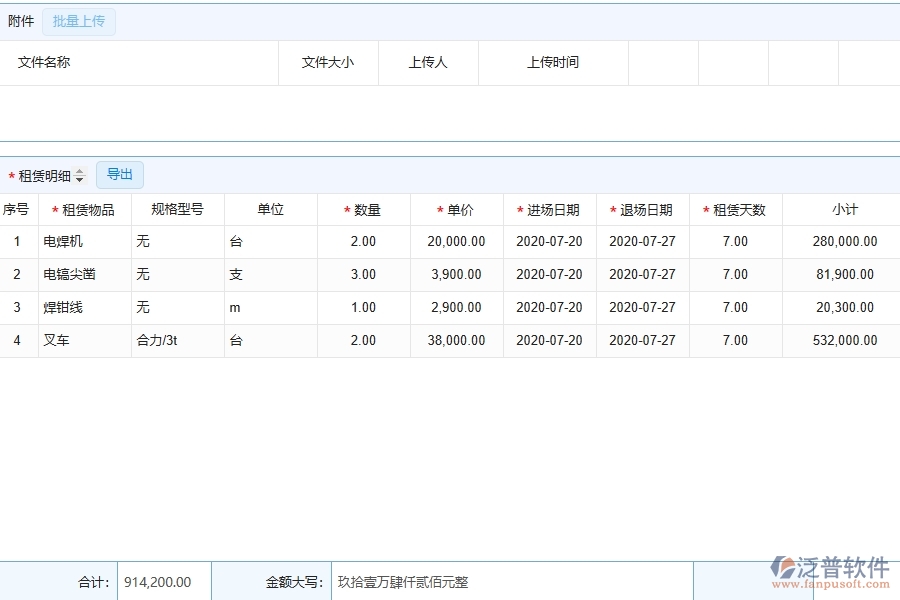Select the 上传时间 column header
Screen dimensions: 900x600
(553, 62)
